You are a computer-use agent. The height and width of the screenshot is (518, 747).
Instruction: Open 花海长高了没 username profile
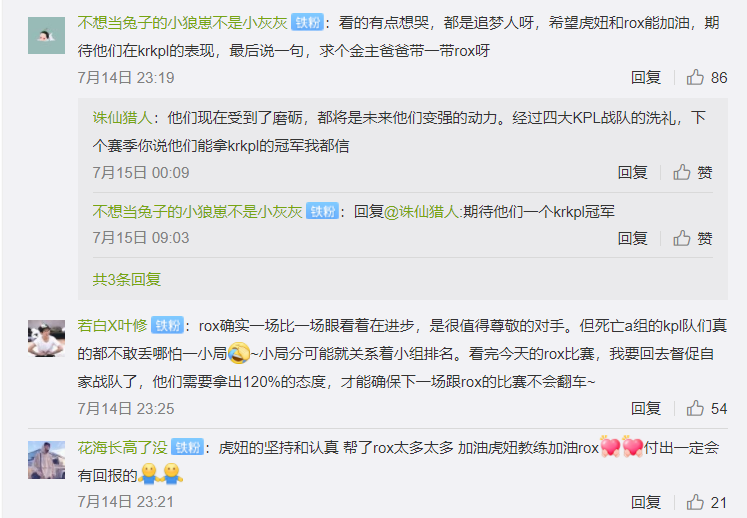tap(122, 447)
